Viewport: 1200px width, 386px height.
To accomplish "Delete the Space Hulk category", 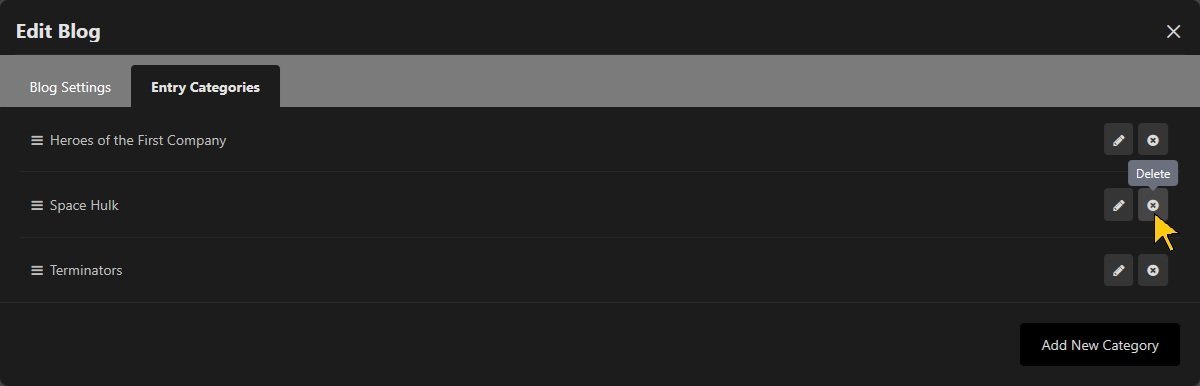I will click(x=1153, y=205).
